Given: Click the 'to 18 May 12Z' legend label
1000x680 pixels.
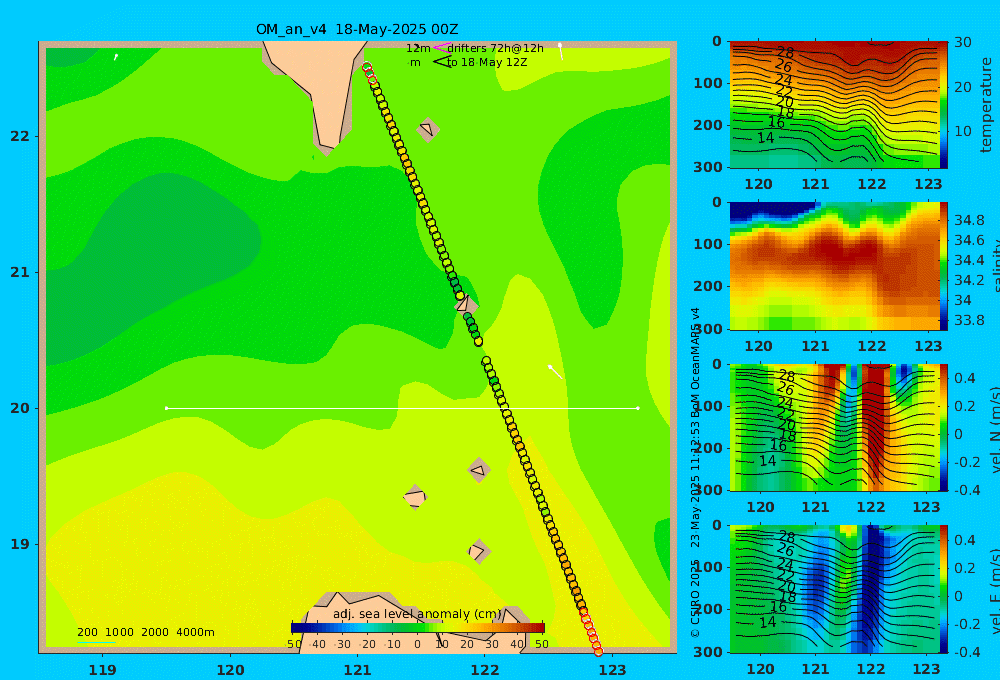Looking at the screenshot, I should pos(487,63).
